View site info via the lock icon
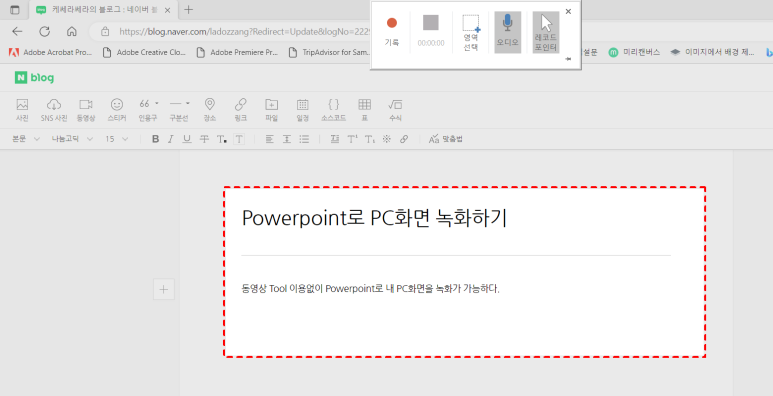This screenshot has height=396, width=773. coord(105,32)
